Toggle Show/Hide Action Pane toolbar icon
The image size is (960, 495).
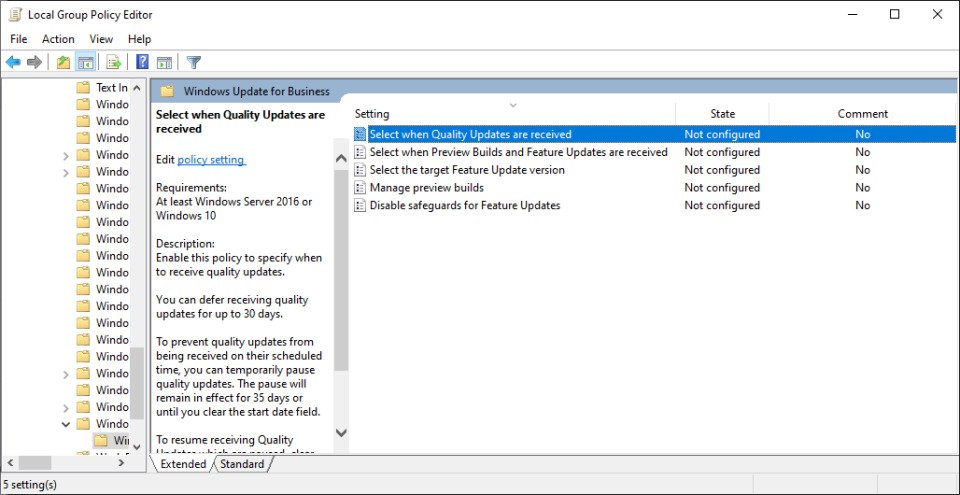point(164,62)
